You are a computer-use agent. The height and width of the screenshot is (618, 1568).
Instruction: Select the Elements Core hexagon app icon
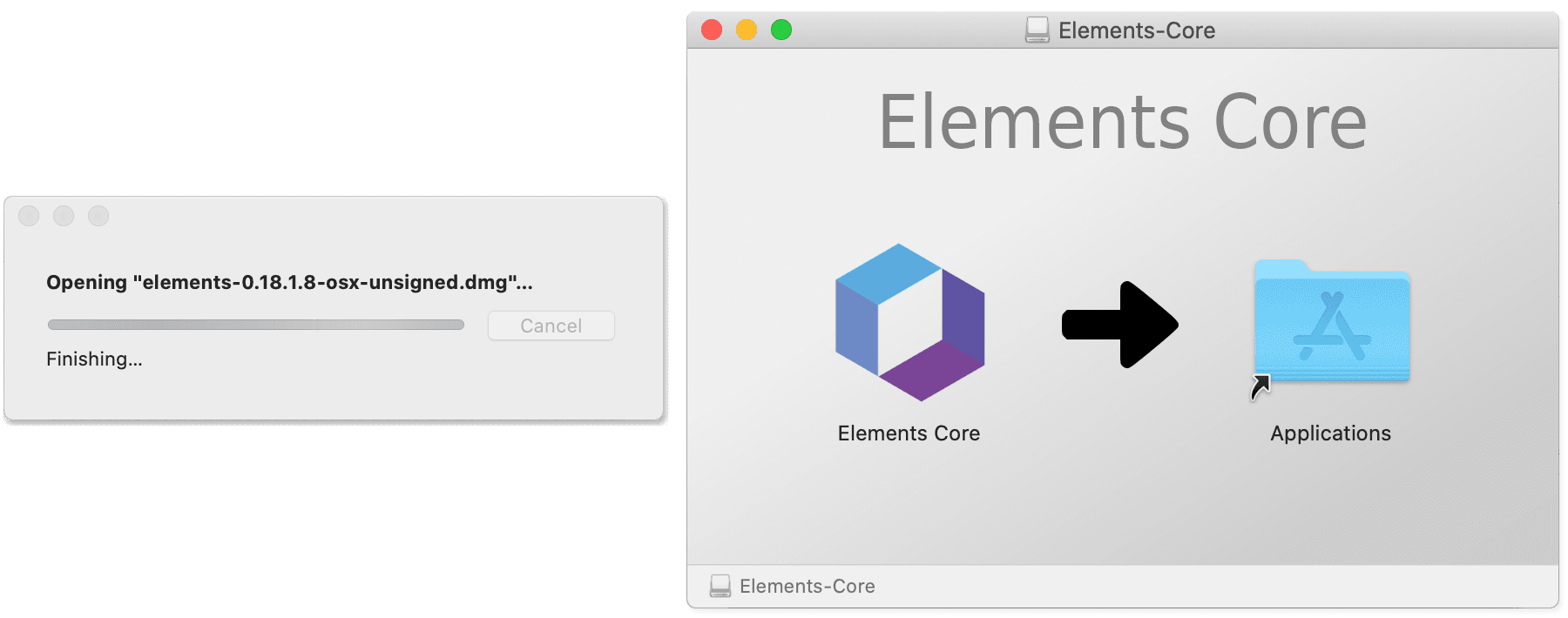909,322
